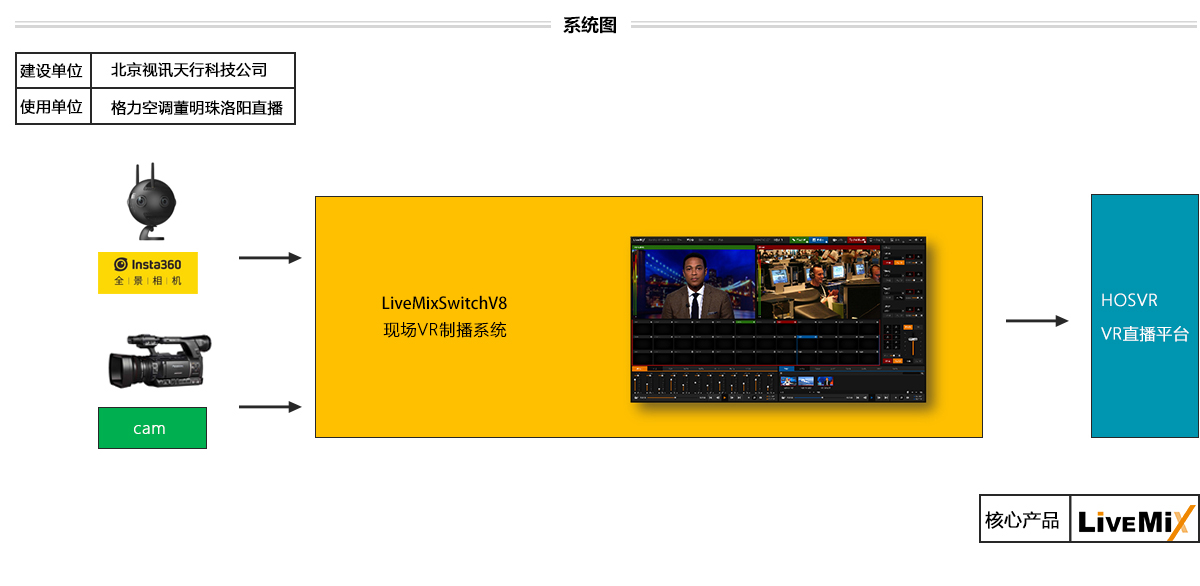Select the orange tab above the audio mixer
The image size is (1200, 586).
pos(641,369)
